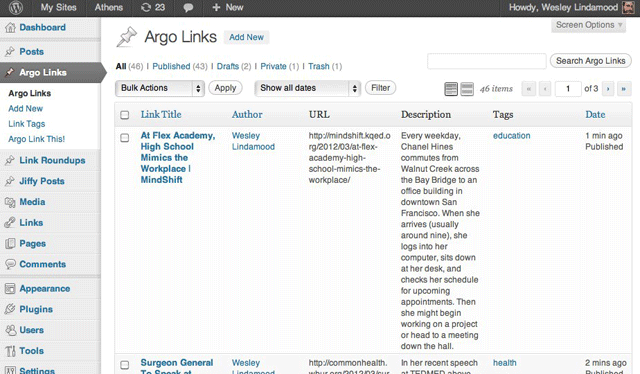Click Apply button

[x=225, y=88]
